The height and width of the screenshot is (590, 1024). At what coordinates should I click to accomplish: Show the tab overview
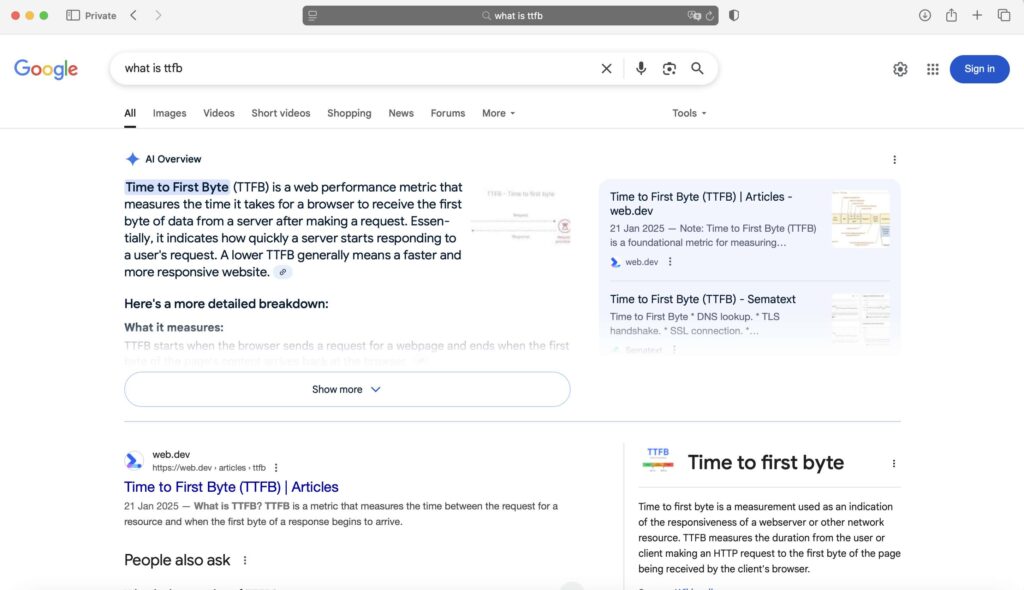click(x=1004, y=15)
